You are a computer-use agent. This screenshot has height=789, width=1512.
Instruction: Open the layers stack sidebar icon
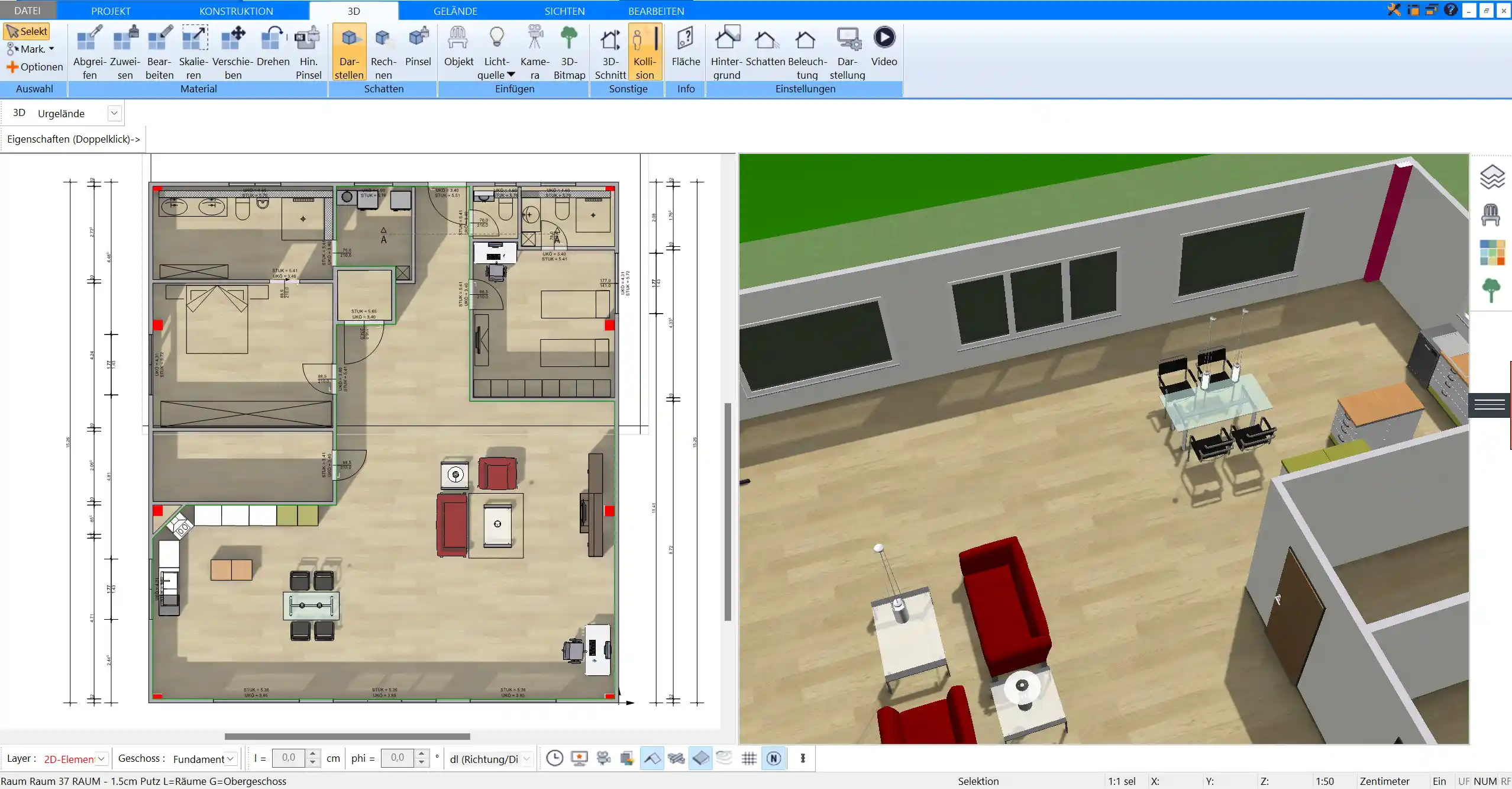click(1492, 177)
